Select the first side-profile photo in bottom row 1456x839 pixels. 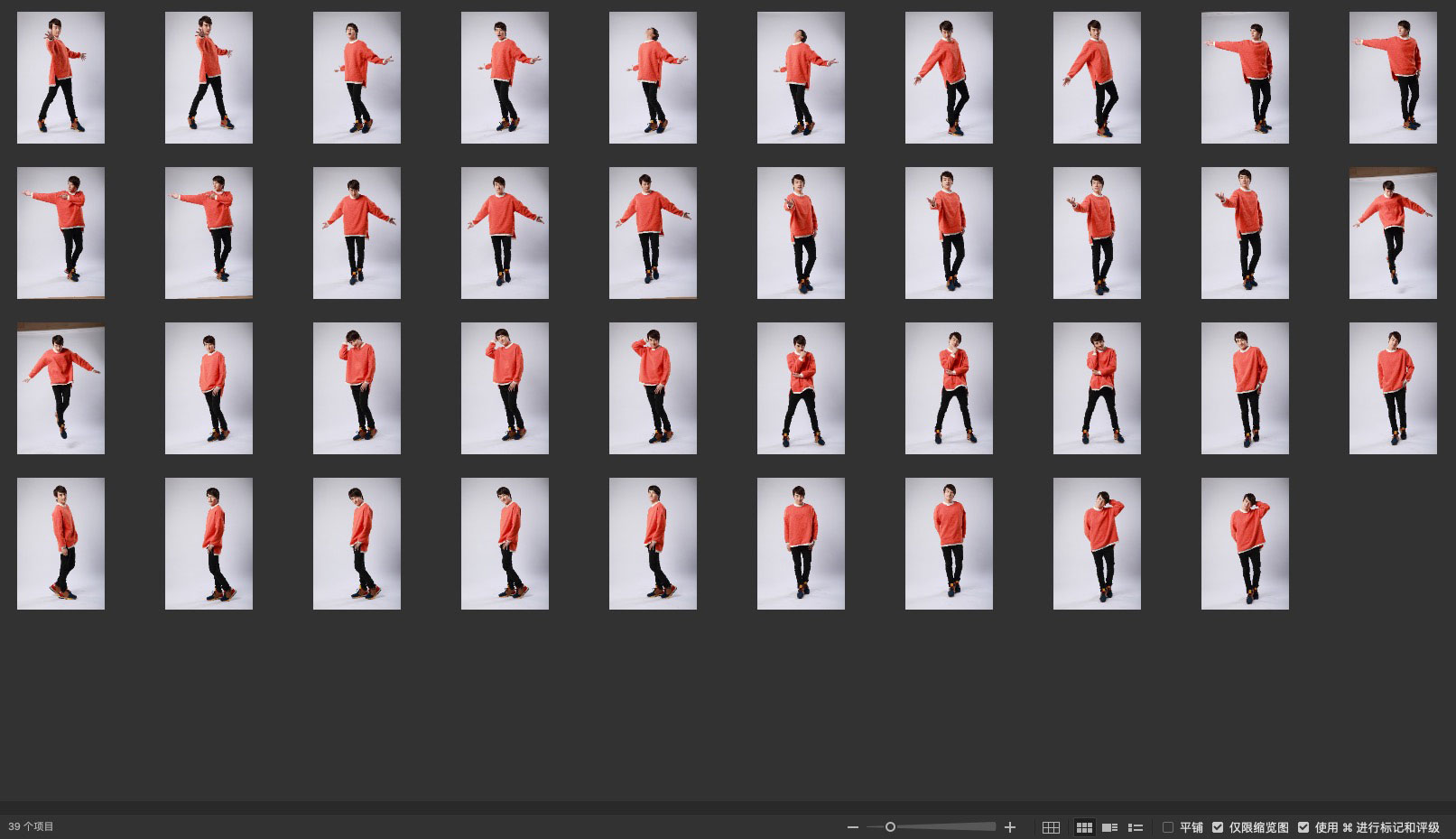60,544
